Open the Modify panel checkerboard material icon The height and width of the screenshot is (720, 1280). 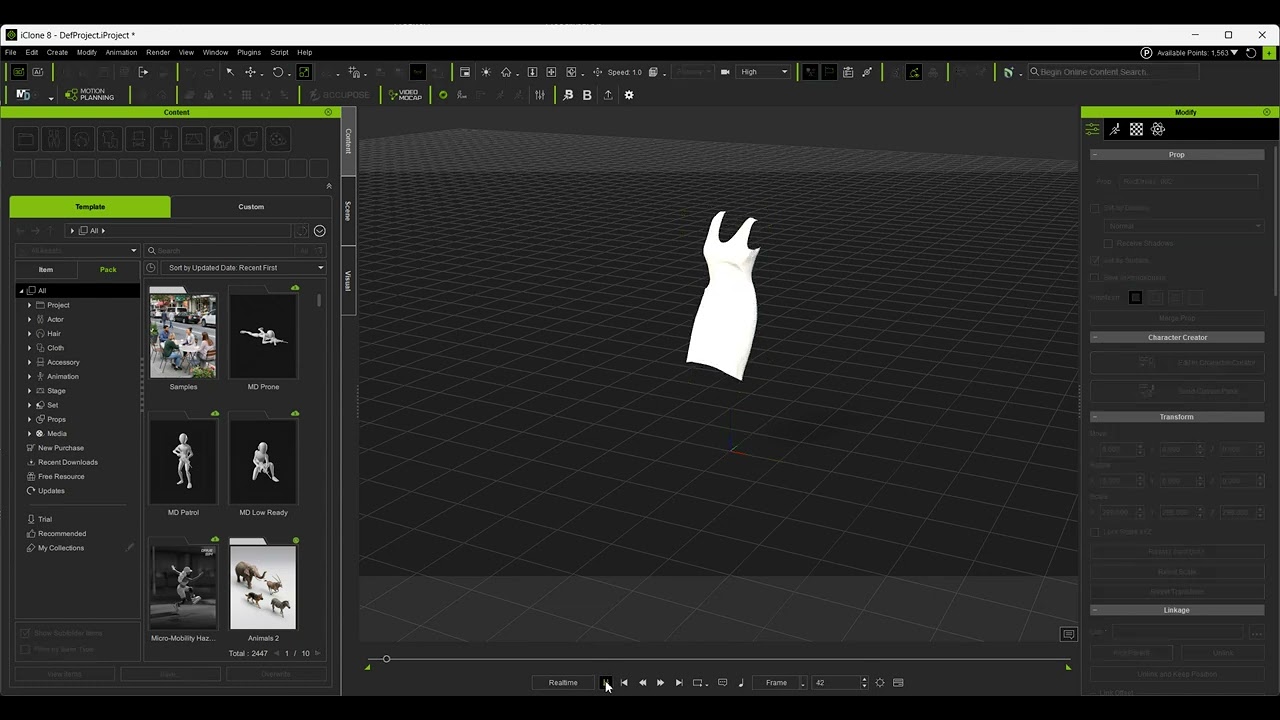[x=1136, y=129]
